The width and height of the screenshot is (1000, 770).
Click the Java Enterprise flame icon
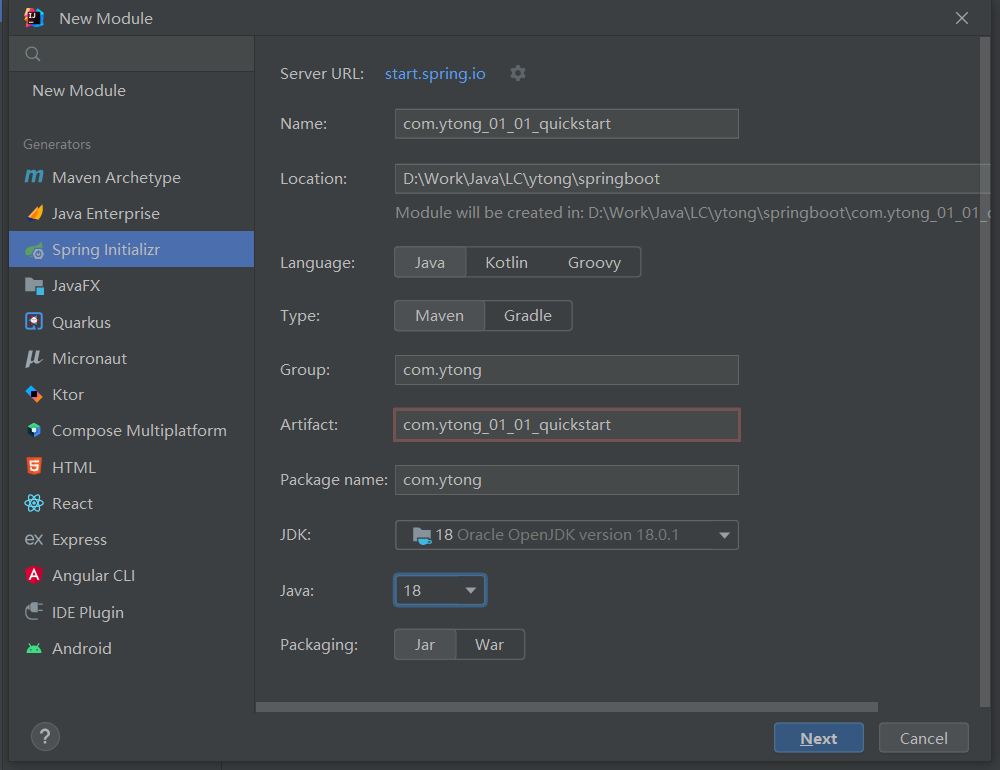coord(35,213)
